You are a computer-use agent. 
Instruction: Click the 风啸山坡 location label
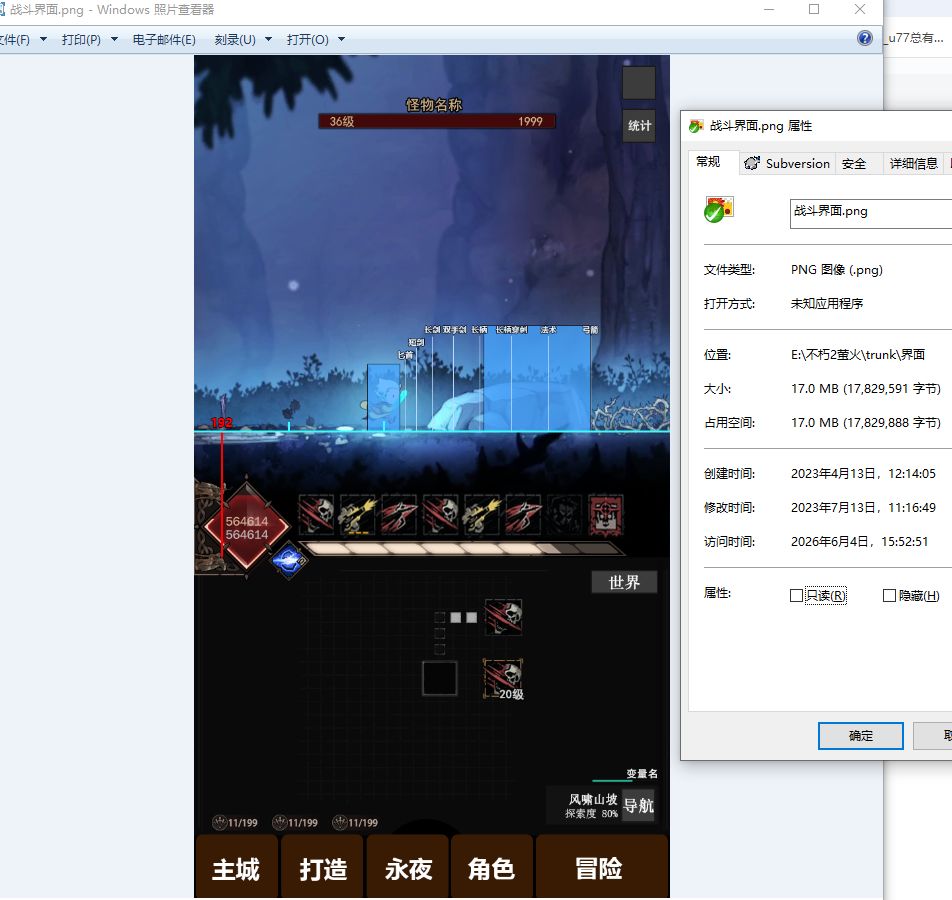tap(593, 799)
